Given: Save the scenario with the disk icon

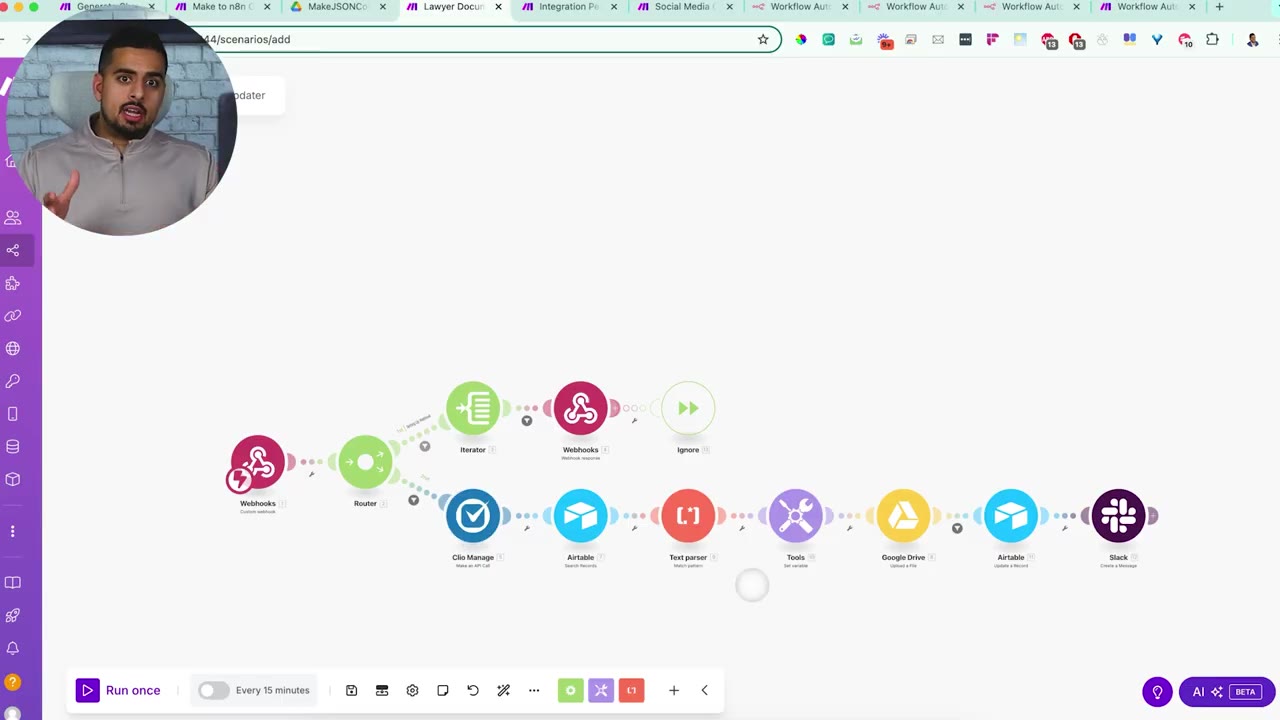Looking at the screenshot, I should (352, 690).
